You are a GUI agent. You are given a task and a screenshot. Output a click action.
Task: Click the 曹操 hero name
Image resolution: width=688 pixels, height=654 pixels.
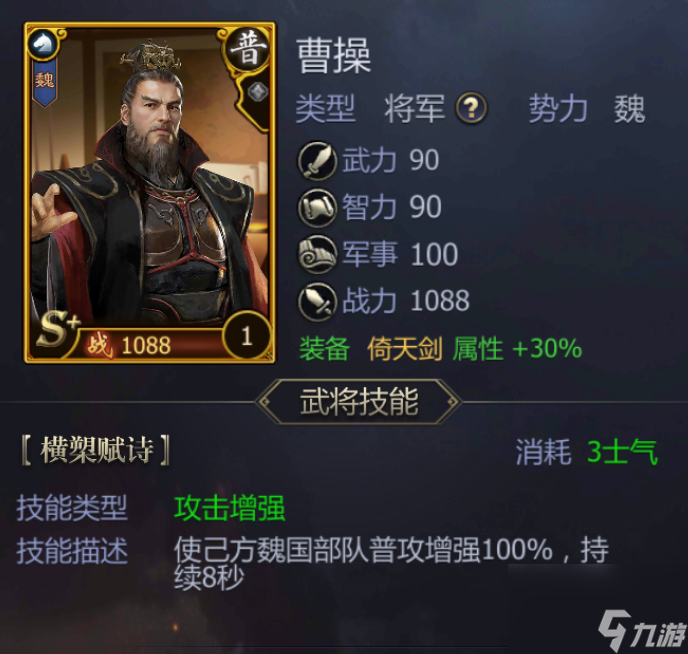coord(334,55)
